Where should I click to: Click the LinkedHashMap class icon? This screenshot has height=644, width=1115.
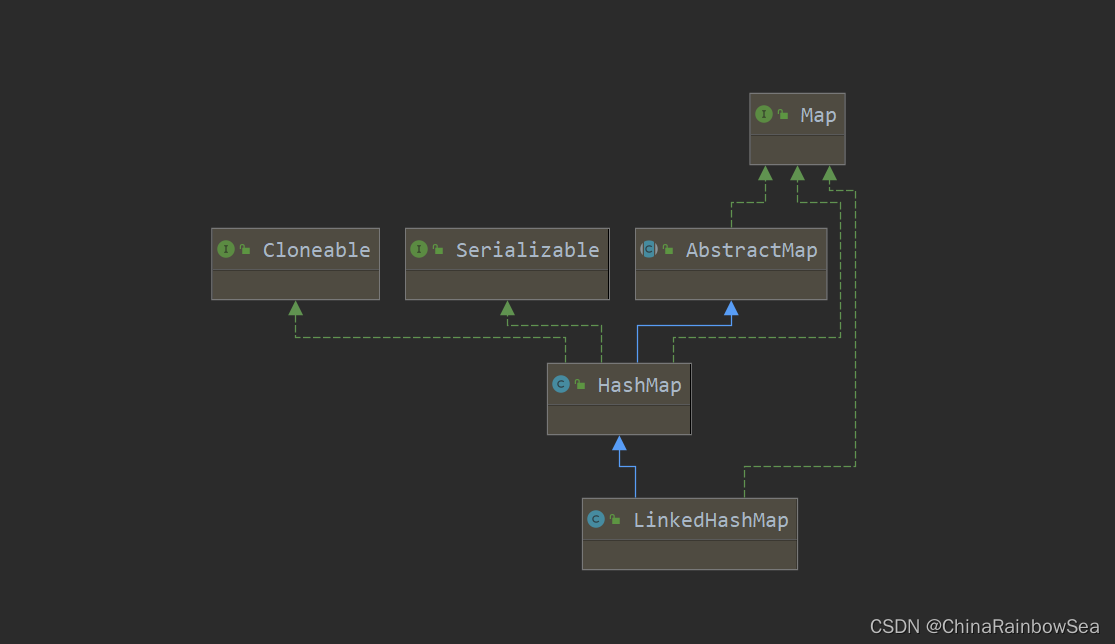596,520
